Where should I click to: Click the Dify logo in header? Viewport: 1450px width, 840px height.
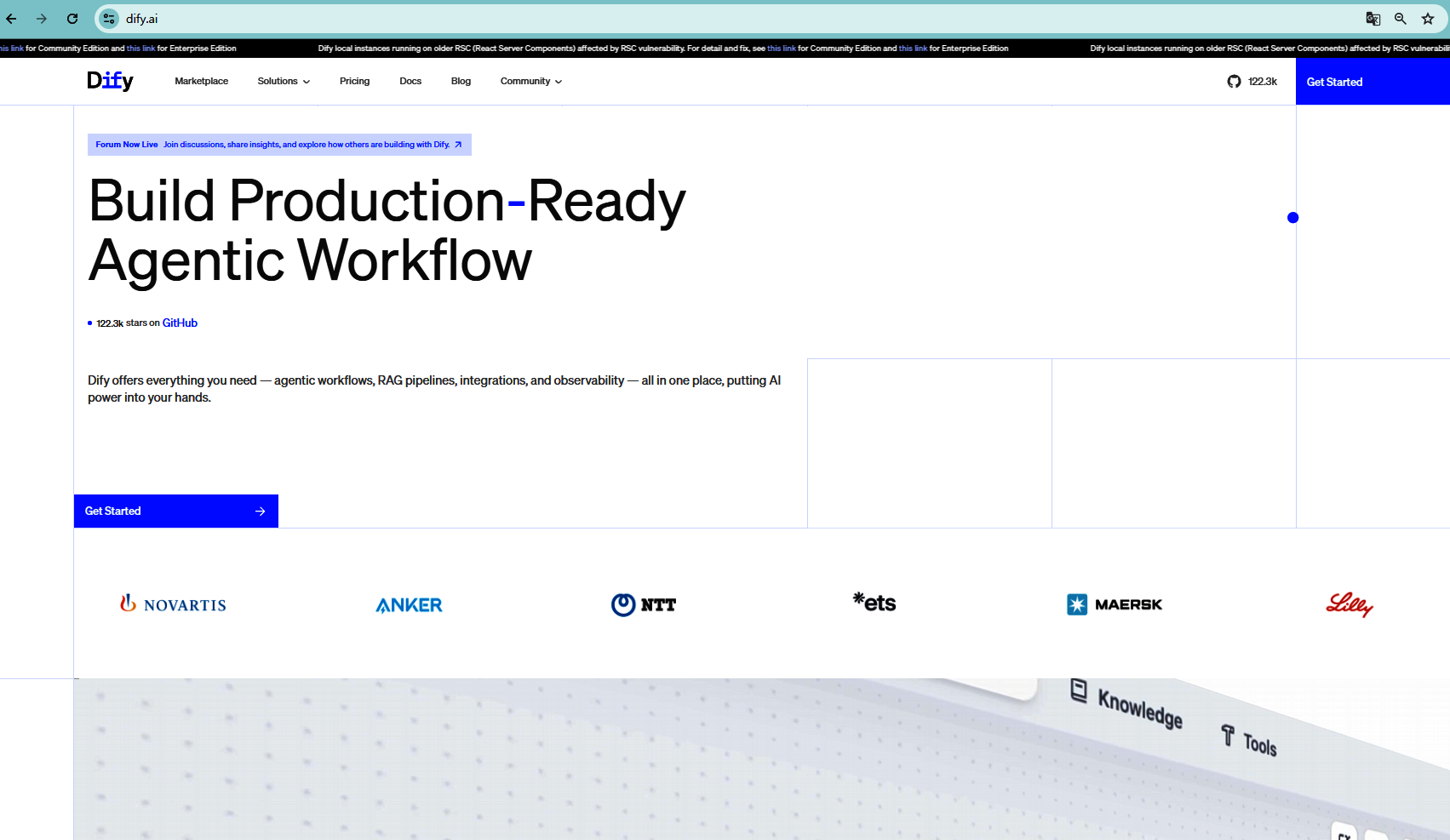pyautogui.click(x=110, y=81)
